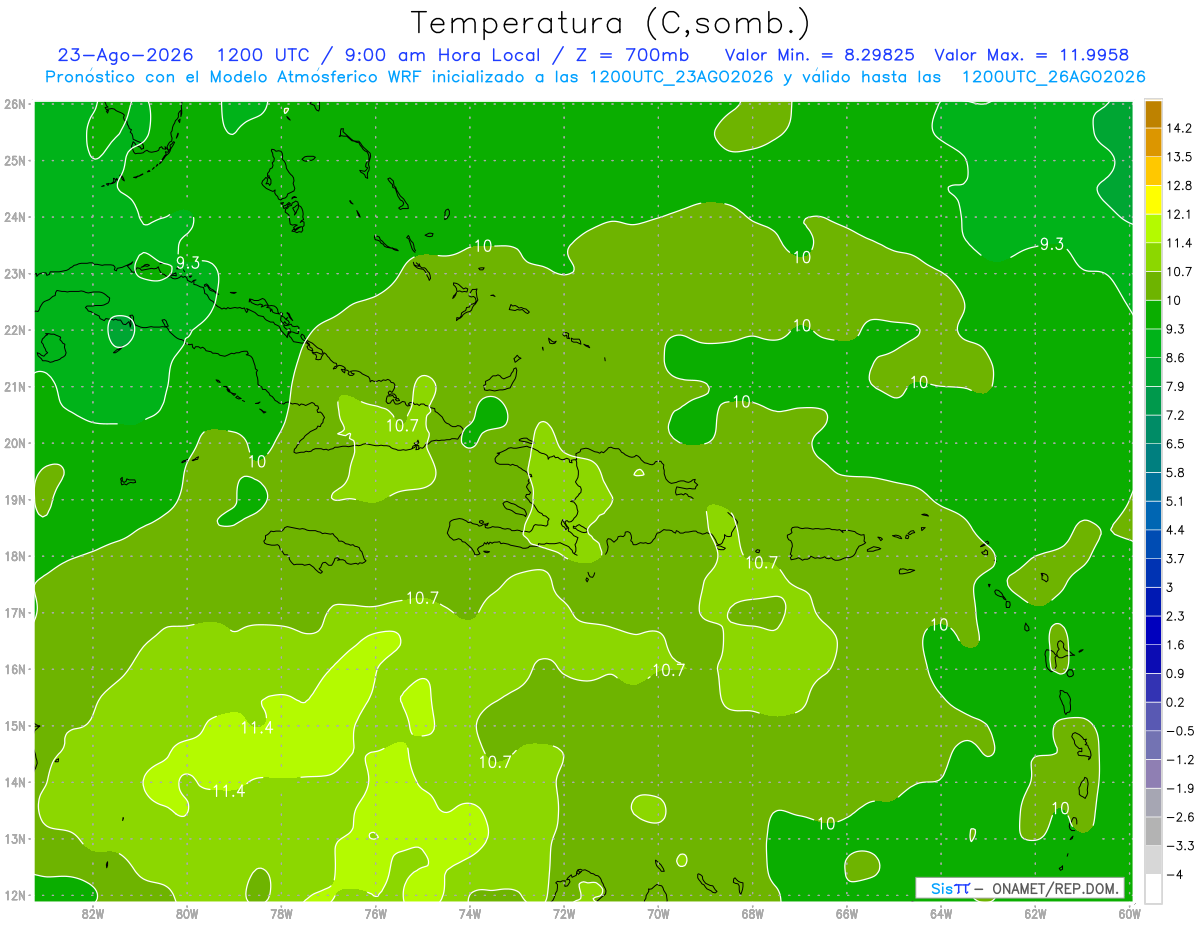Click the 68W longitude axis label

tap(752, 913)
